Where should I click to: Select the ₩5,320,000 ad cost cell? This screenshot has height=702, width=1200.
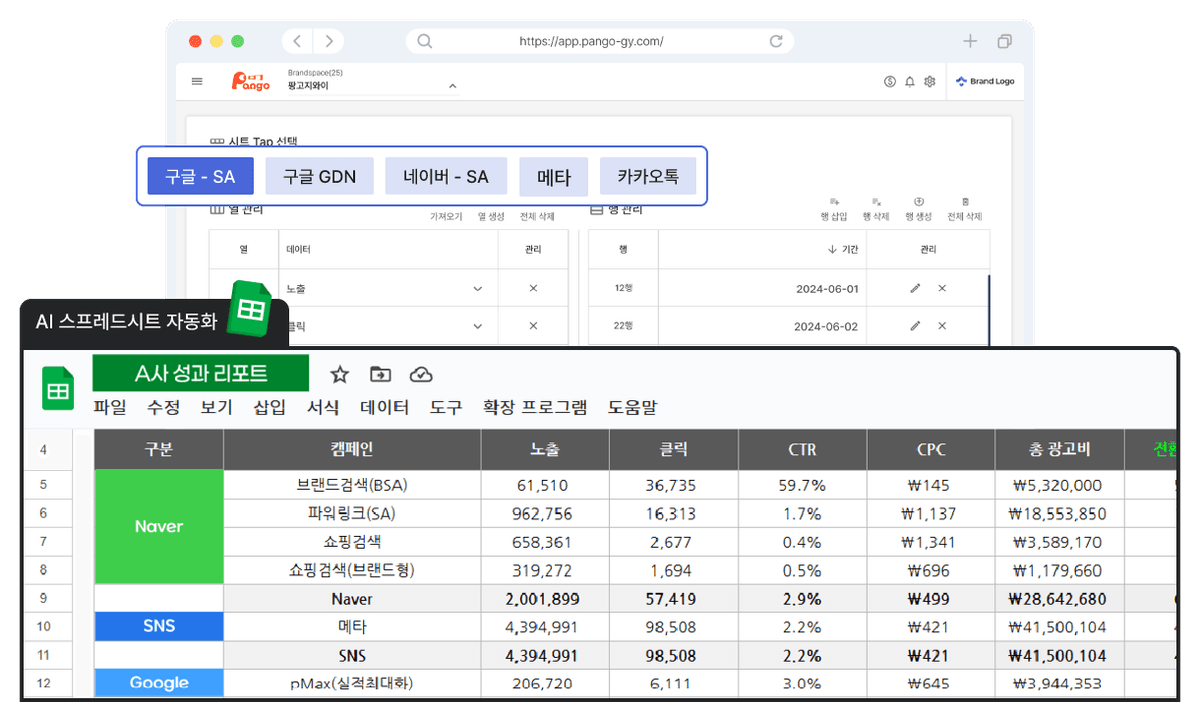1059,485
